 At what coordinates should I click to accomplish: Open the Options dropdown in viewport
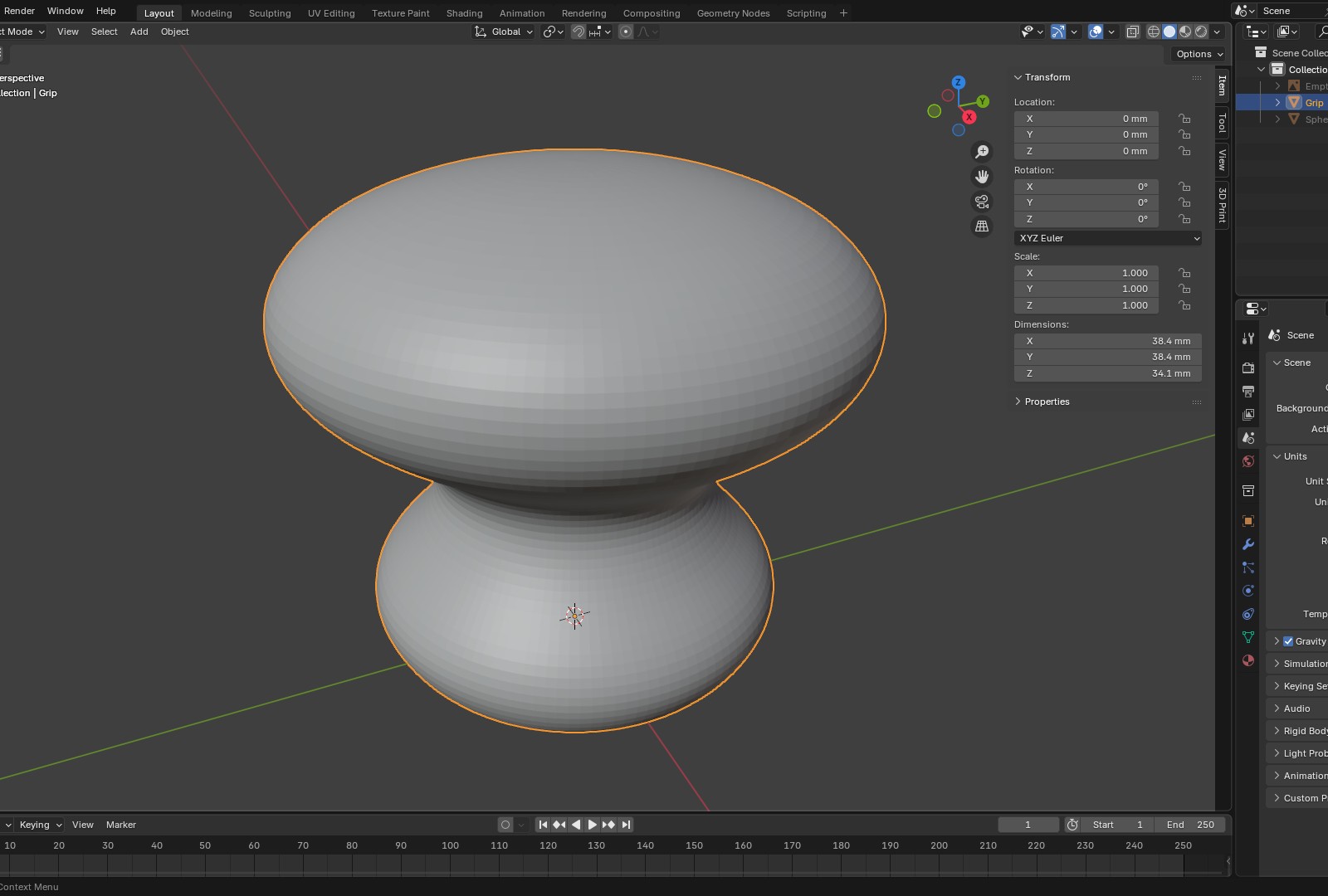coord(1199,54)
